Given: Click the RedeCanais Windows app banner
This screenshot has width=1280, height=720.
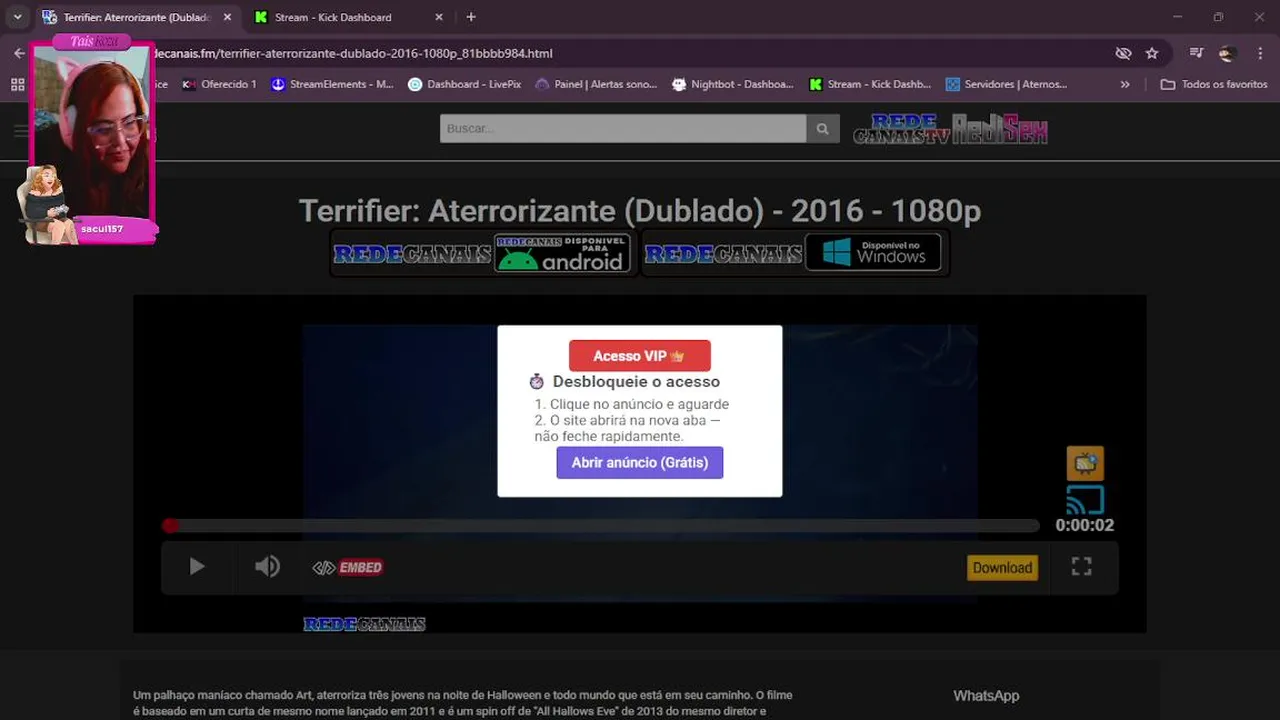Looking at the screenshot, I should [794, 254].
